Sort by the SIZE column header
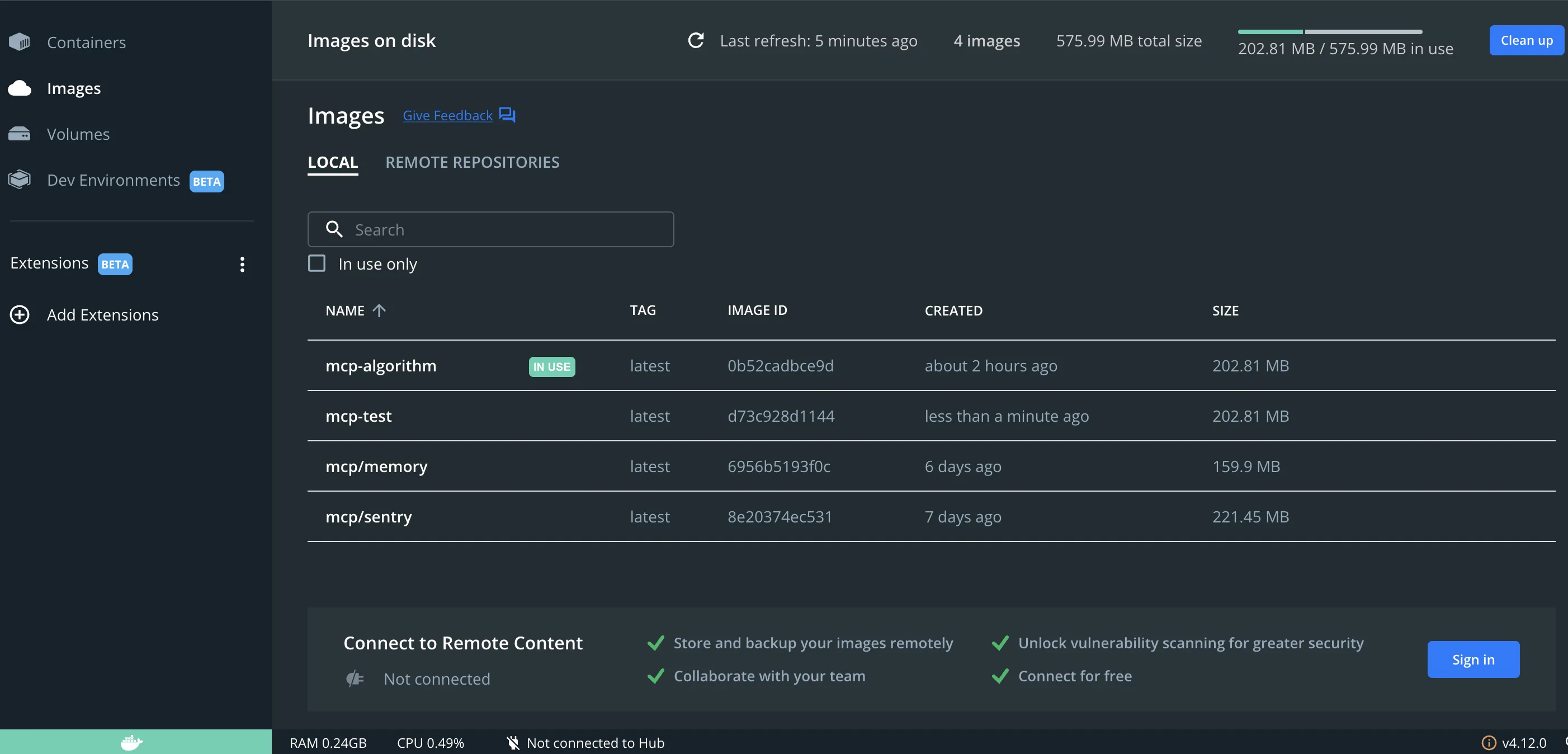 pyautogui.click(x=1225, y=310)
